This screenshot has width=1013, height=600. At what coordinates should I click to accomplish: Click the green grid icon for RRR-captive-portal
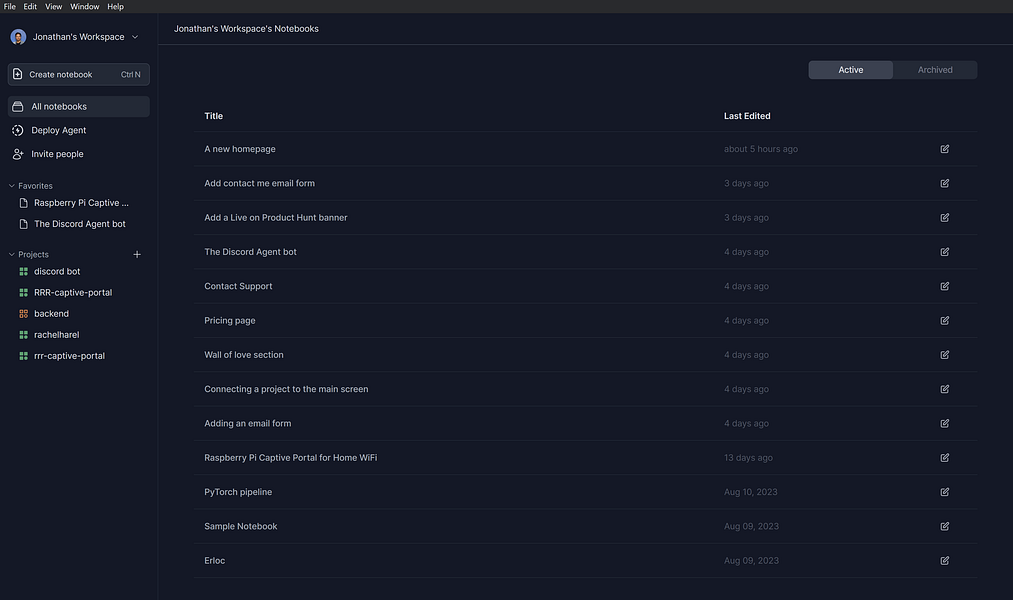coord(24,293)
